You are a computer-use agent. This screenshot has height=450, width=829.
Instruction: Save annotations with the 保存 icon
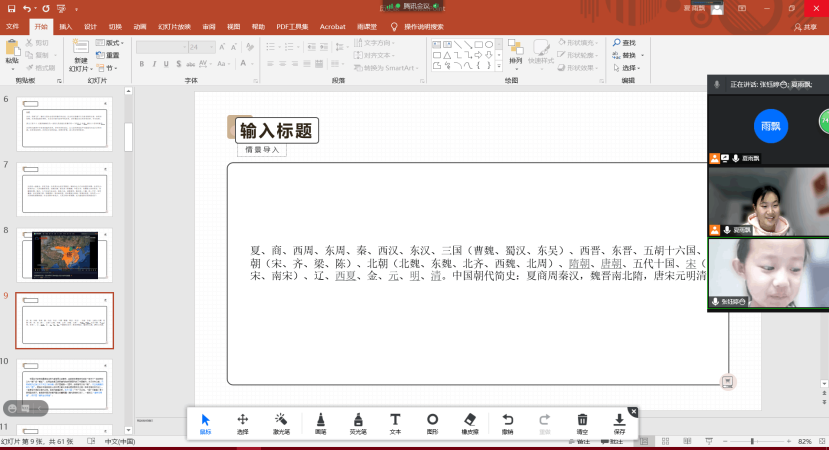tap(619, 422)
